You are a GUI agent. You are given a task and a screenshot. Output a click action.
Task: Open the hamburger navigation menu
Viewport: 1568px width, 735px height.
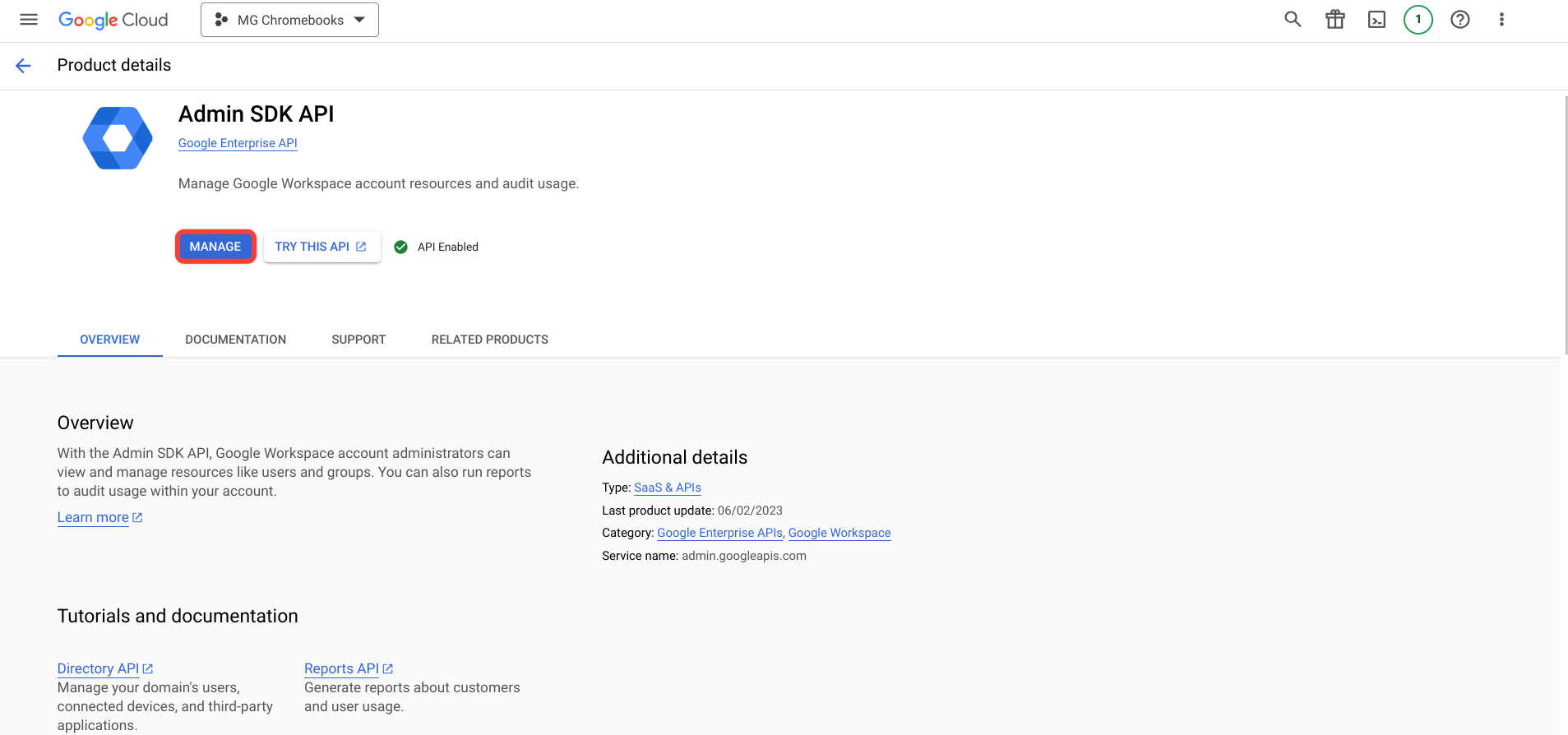29,20
